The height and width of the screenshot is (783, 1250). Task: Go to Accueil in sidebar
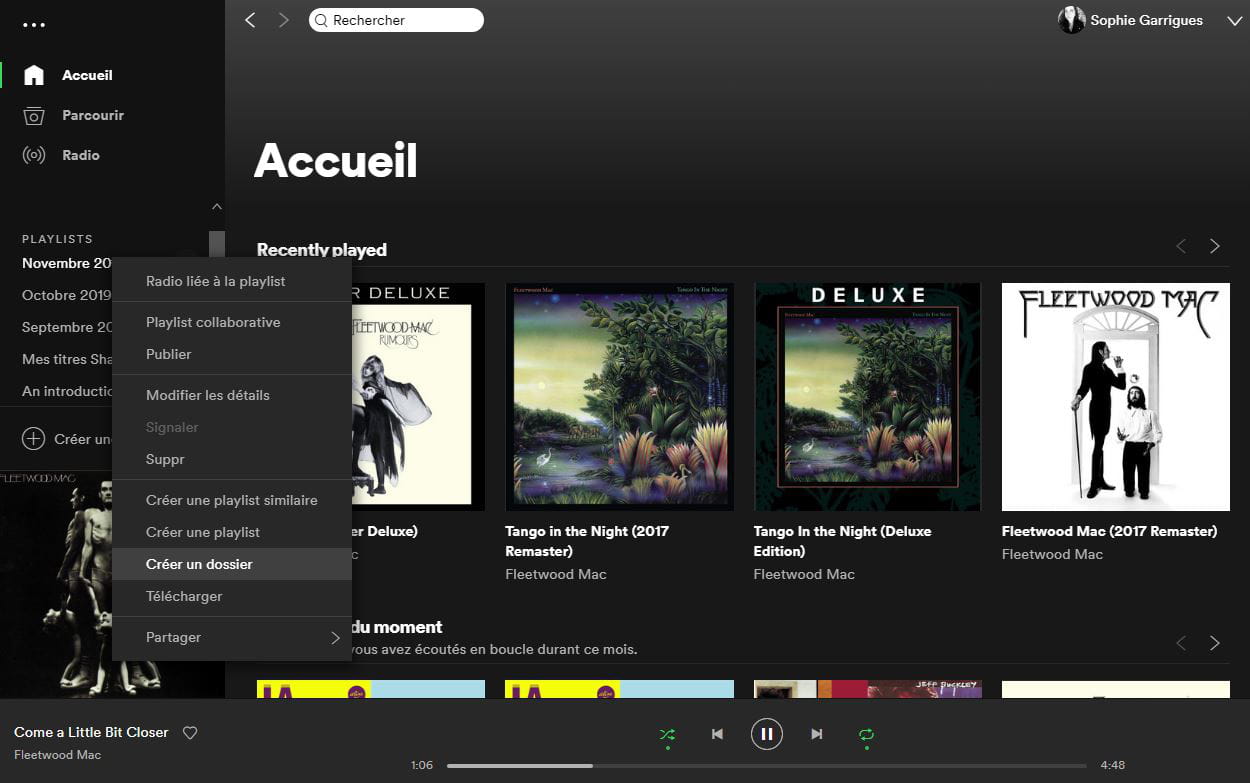pyautogui.click(x=87, y=75)
